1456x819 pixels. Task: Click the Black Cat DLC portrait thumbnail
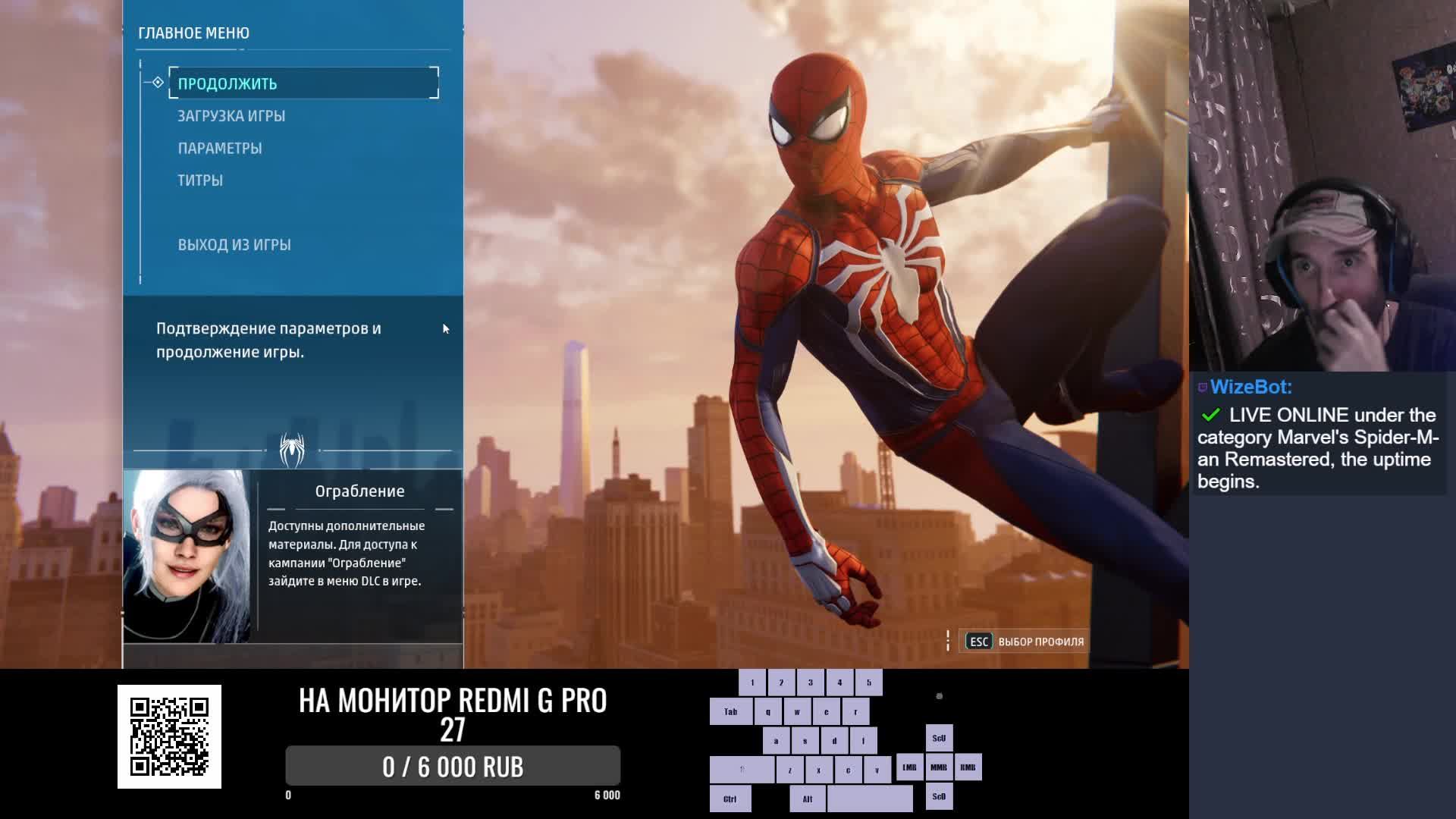coord(187,556)
